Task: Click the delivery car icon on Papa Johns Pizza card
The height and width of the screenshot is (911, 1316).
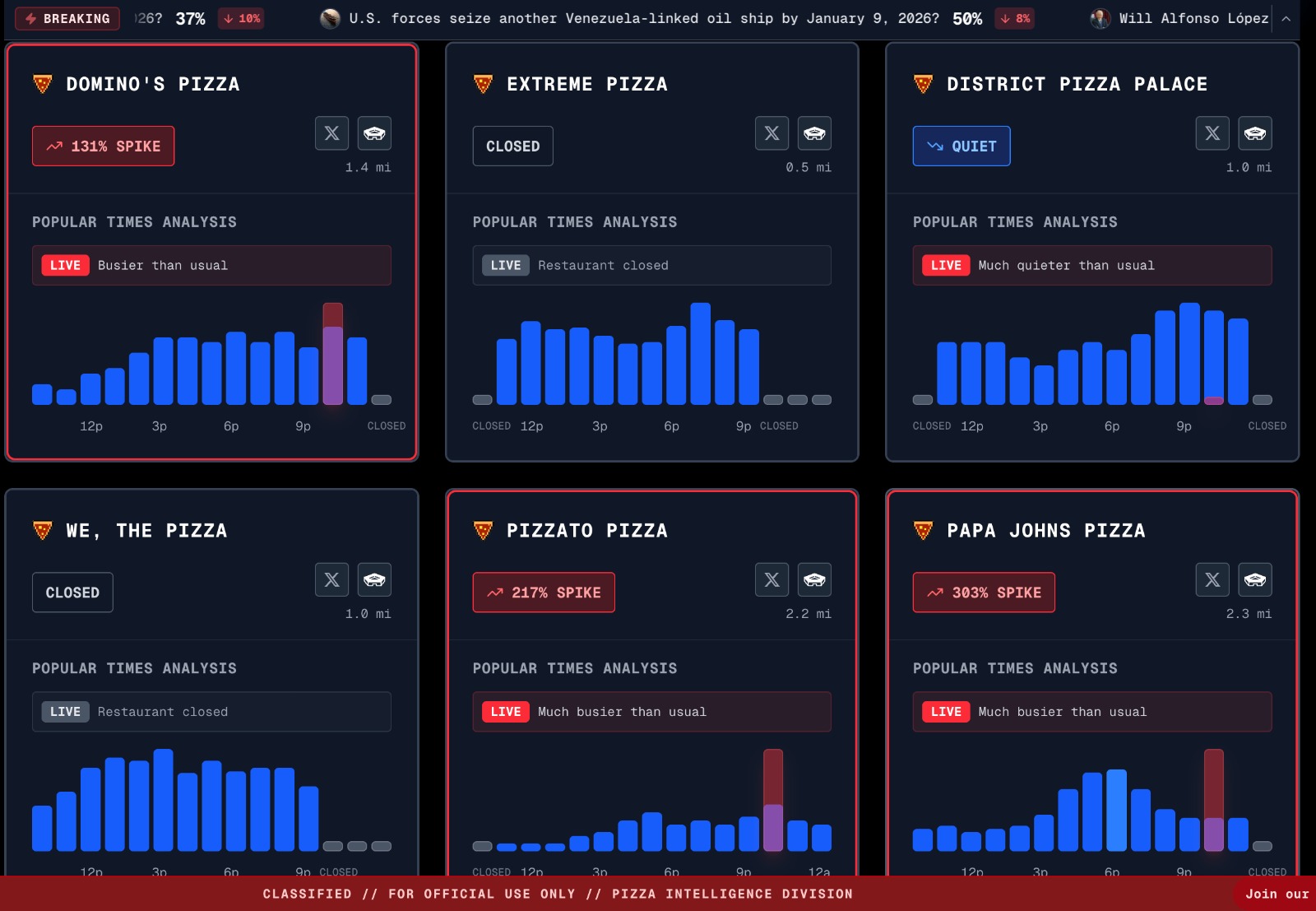Action: pyautogui.click(x=1255, y=579)
